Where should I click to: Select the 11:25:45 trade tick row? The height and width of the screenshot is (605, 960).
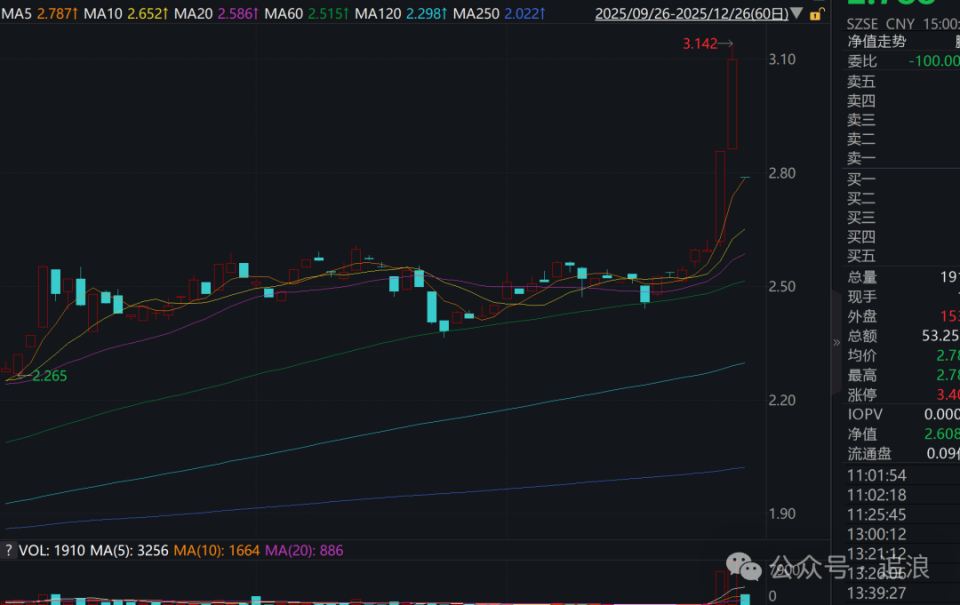click(x=903, y=515)
